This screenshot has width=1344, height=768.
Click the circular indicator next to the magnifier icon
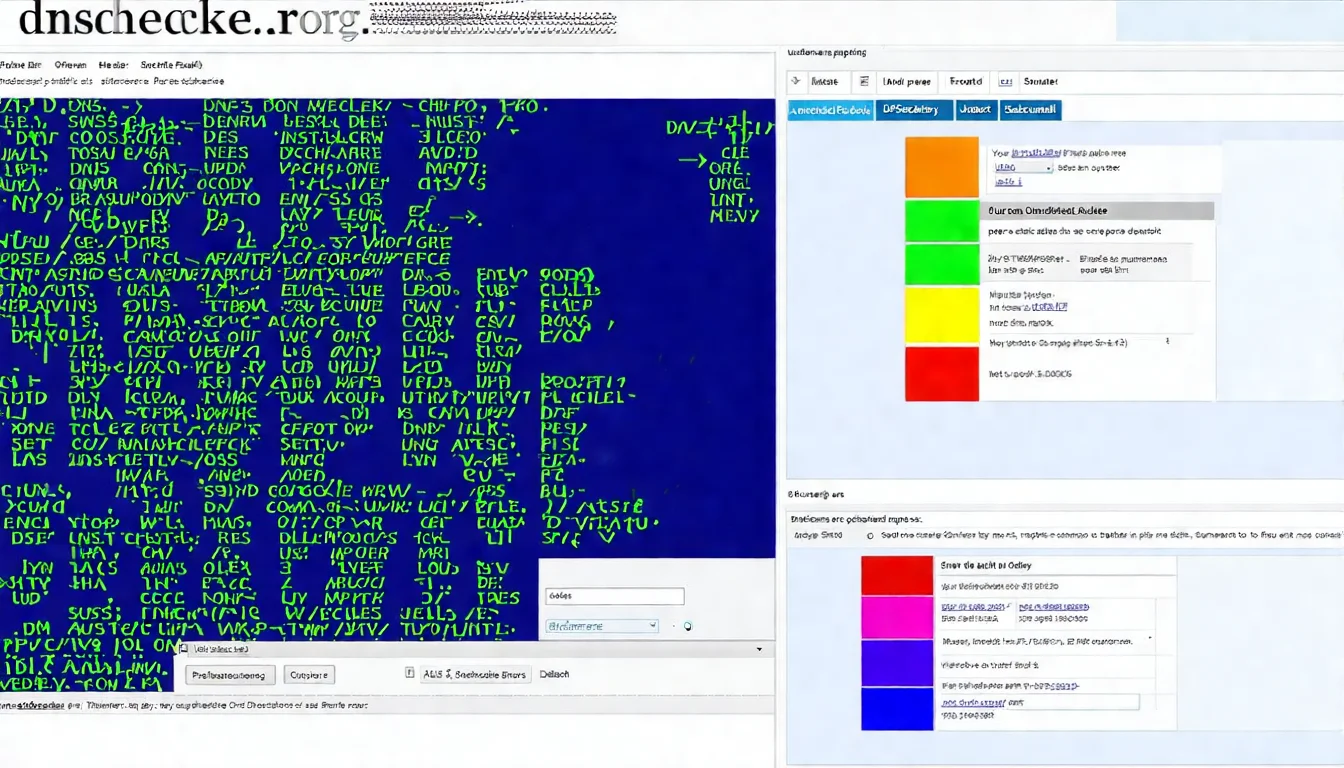pyautogui.click(x=675, y=626)
